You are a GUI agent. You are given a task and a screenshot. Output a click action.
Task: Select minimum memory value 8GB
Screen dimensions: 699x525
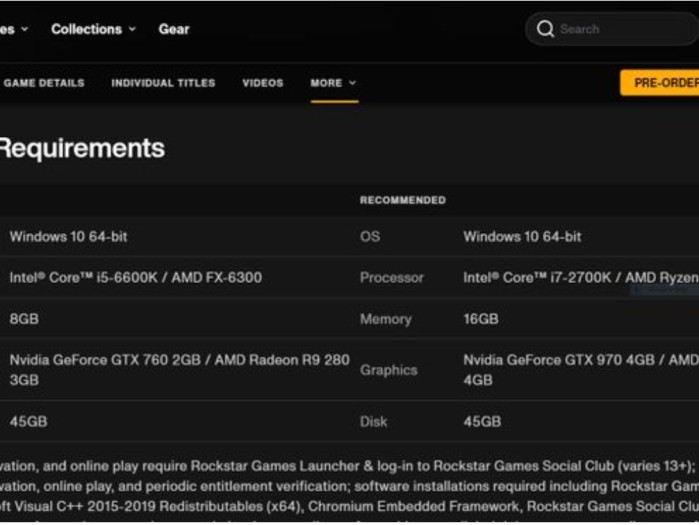(24, 319)
